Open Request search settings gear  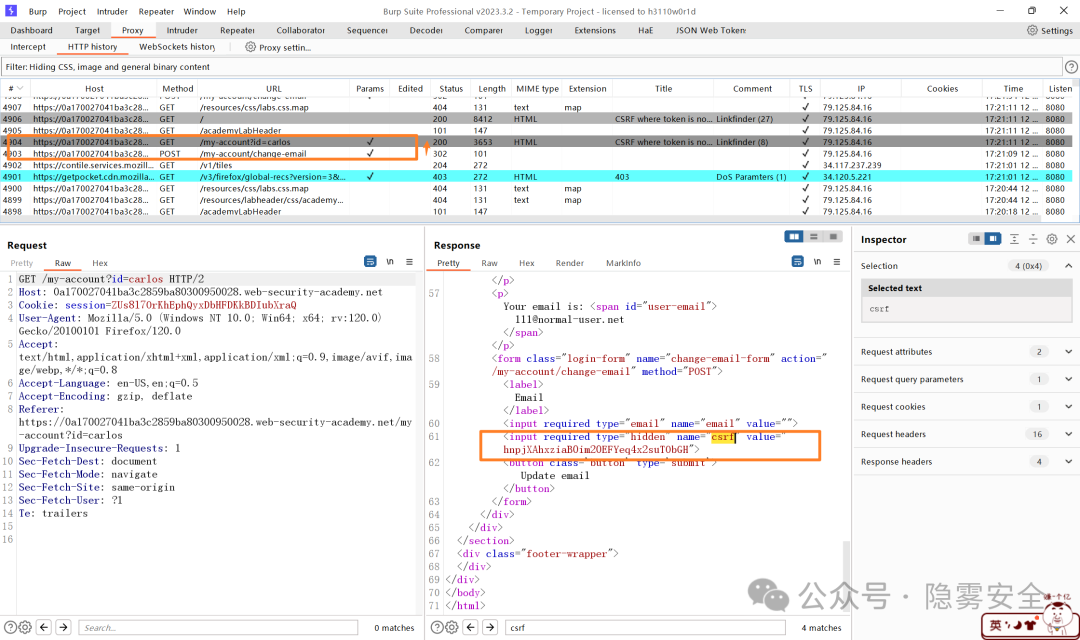pyautogui.click(x=25, y=627)
